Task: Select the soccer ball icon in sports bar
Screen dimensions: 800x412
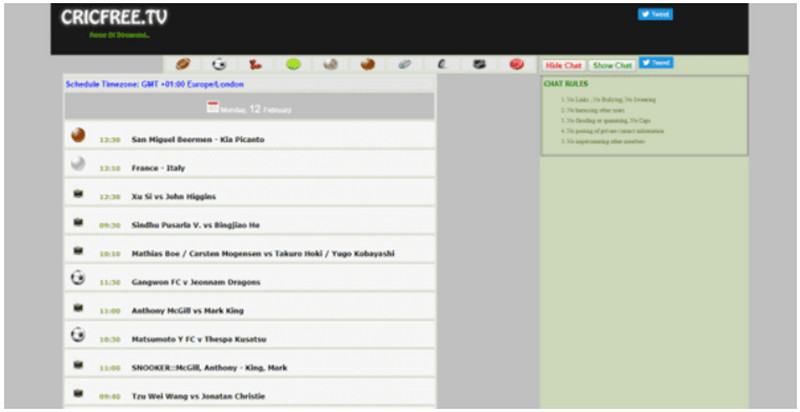Action: 219,64
